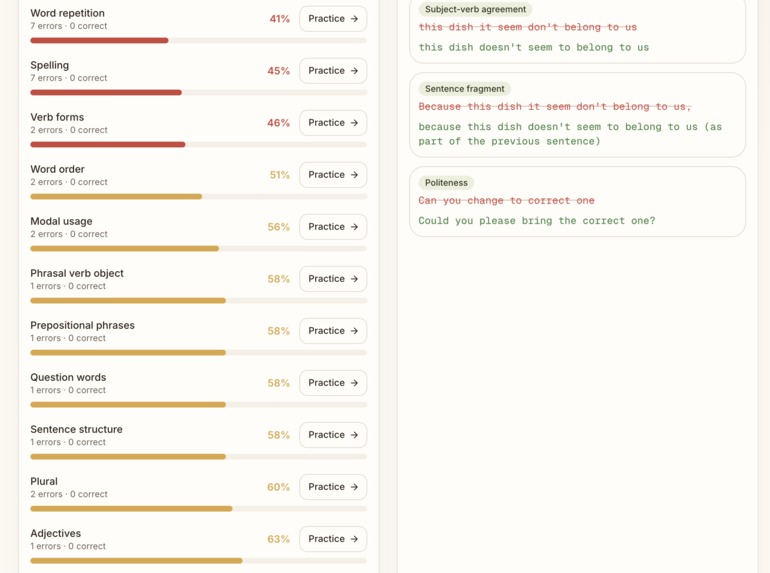Start Practice for Adjectives
The width and height of the screenshot is (770, 573).
tap(333, 539)
